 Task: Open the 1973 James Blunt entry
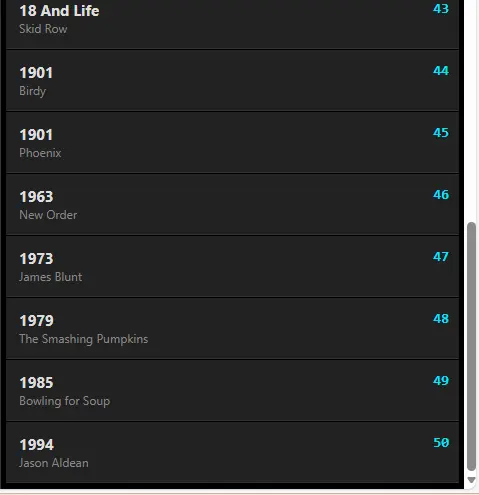click(x=232, y=266)
